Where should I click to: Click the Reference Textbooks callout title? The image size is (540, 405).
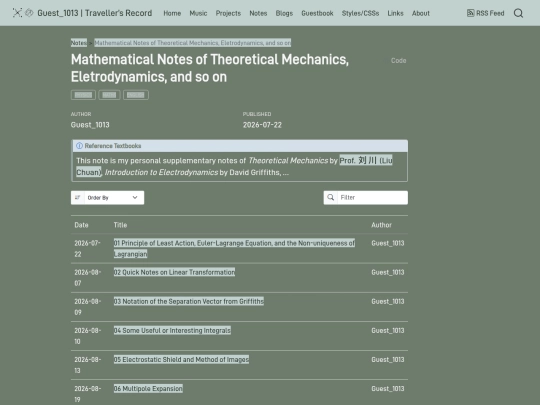[x=113, y=146]
